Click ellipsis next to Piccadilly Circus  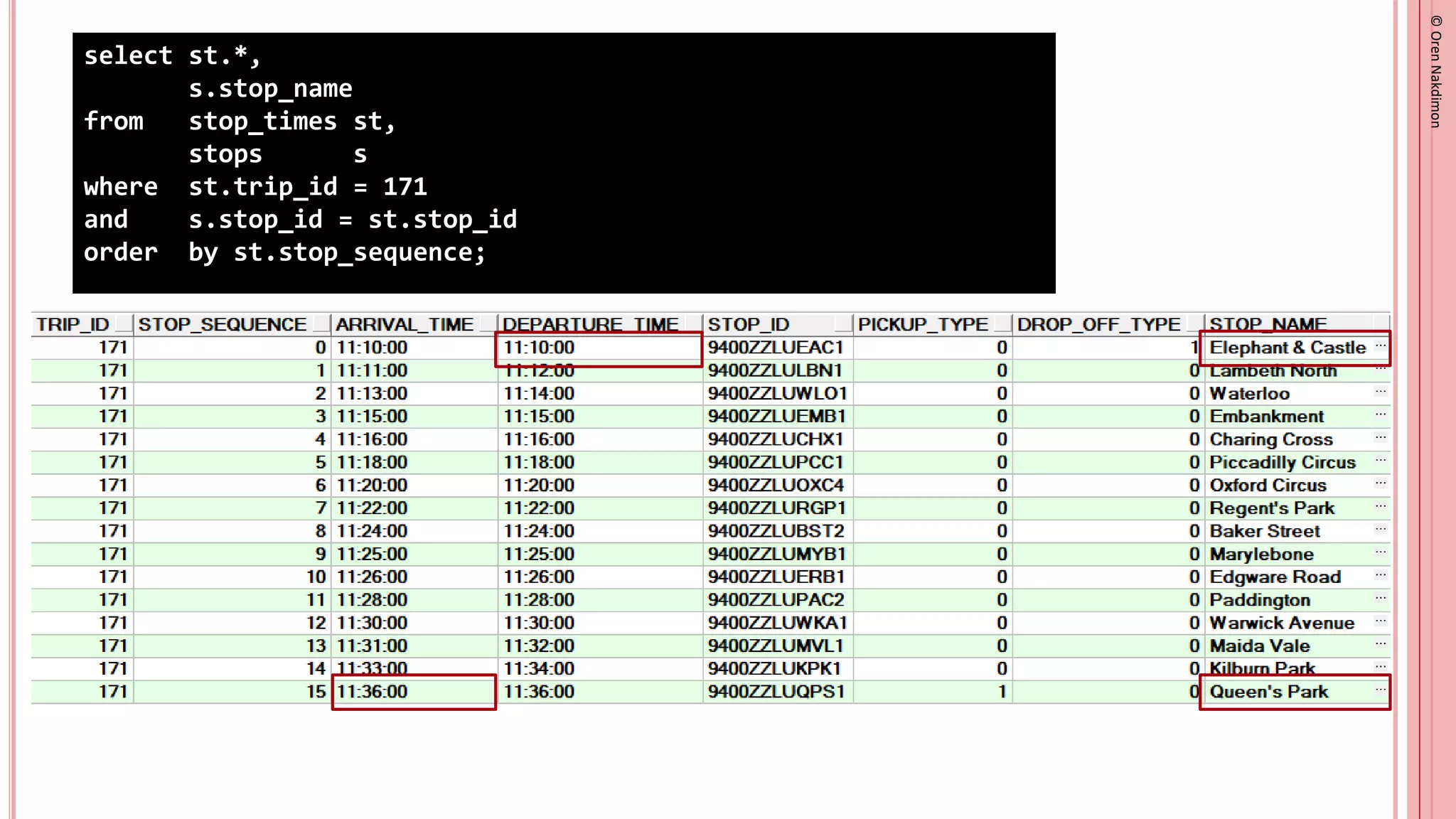click(x=1380, y=461)
